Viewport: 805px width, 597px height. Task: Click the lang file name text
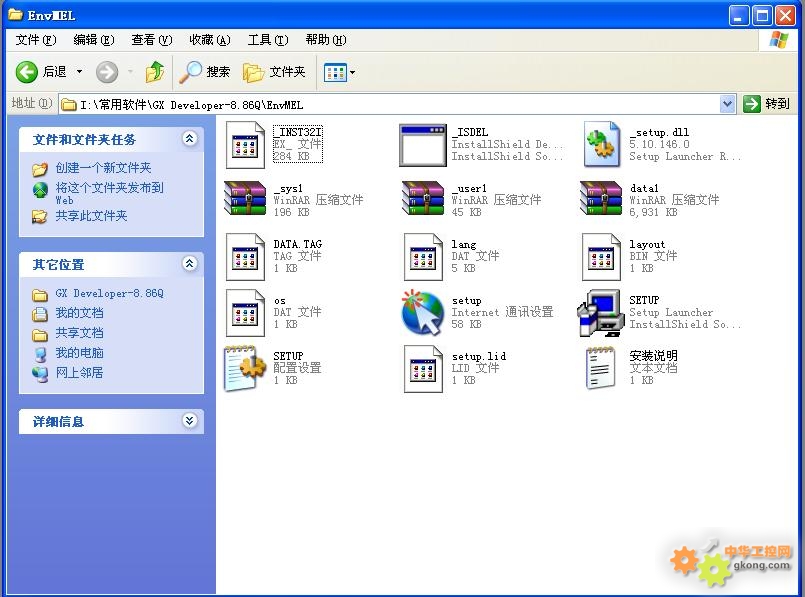(464, 244)
